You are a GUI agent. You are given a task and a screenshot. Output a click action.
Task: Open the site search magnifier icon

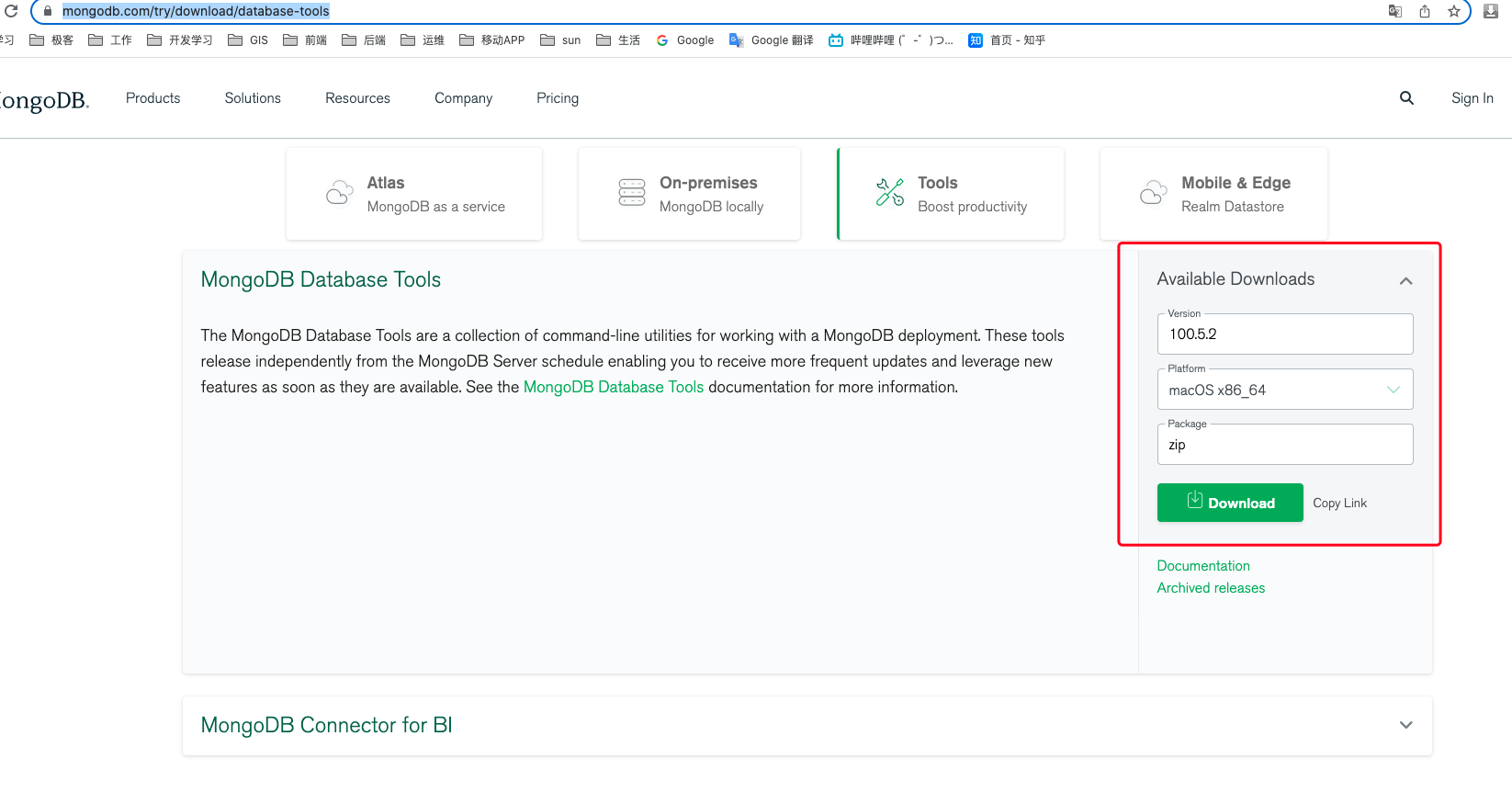(1406, 98)
